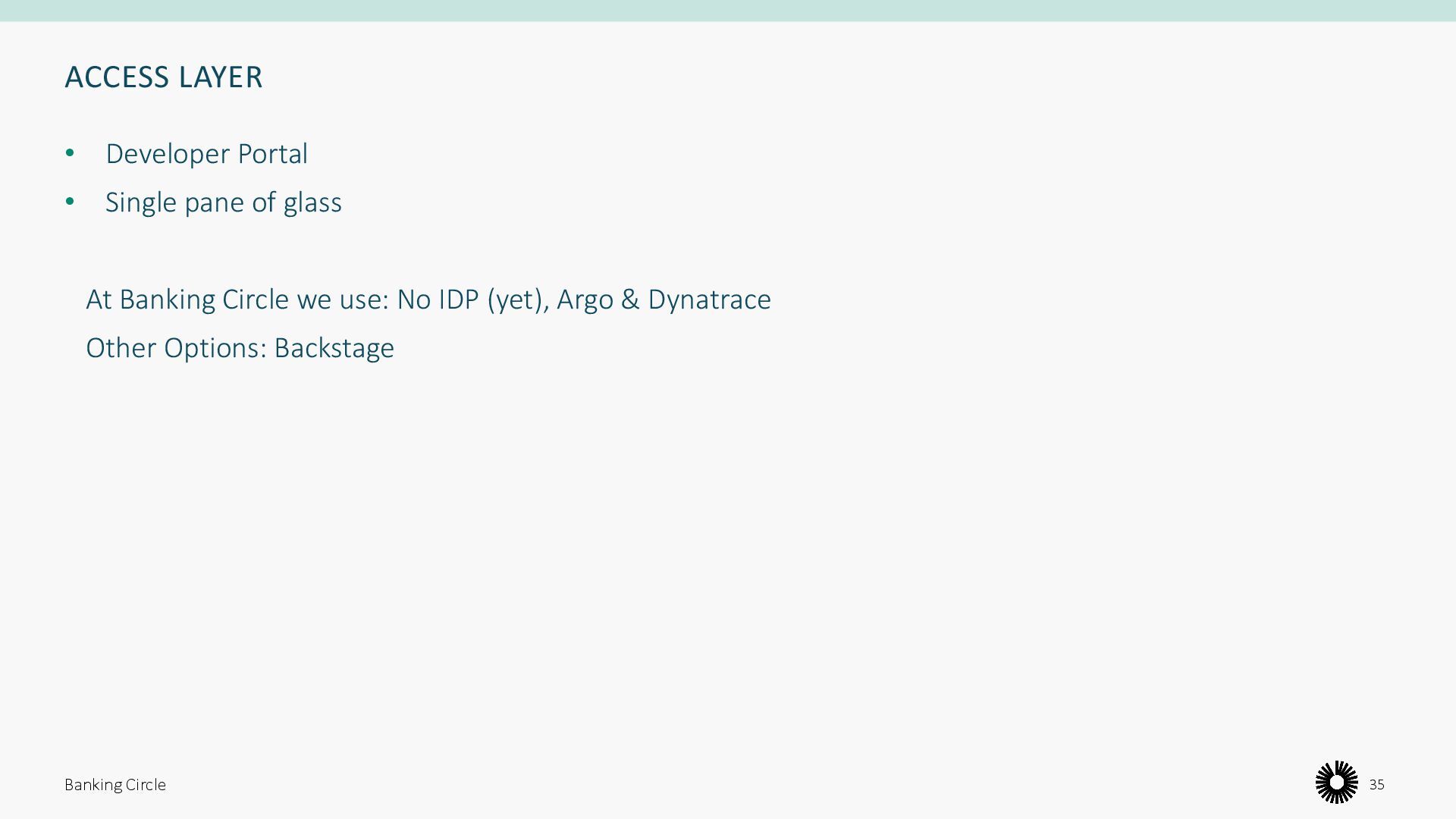Click the 'Other Options:' label
The height and width of the screenshot is (819, 1456).
click(176, 348)
